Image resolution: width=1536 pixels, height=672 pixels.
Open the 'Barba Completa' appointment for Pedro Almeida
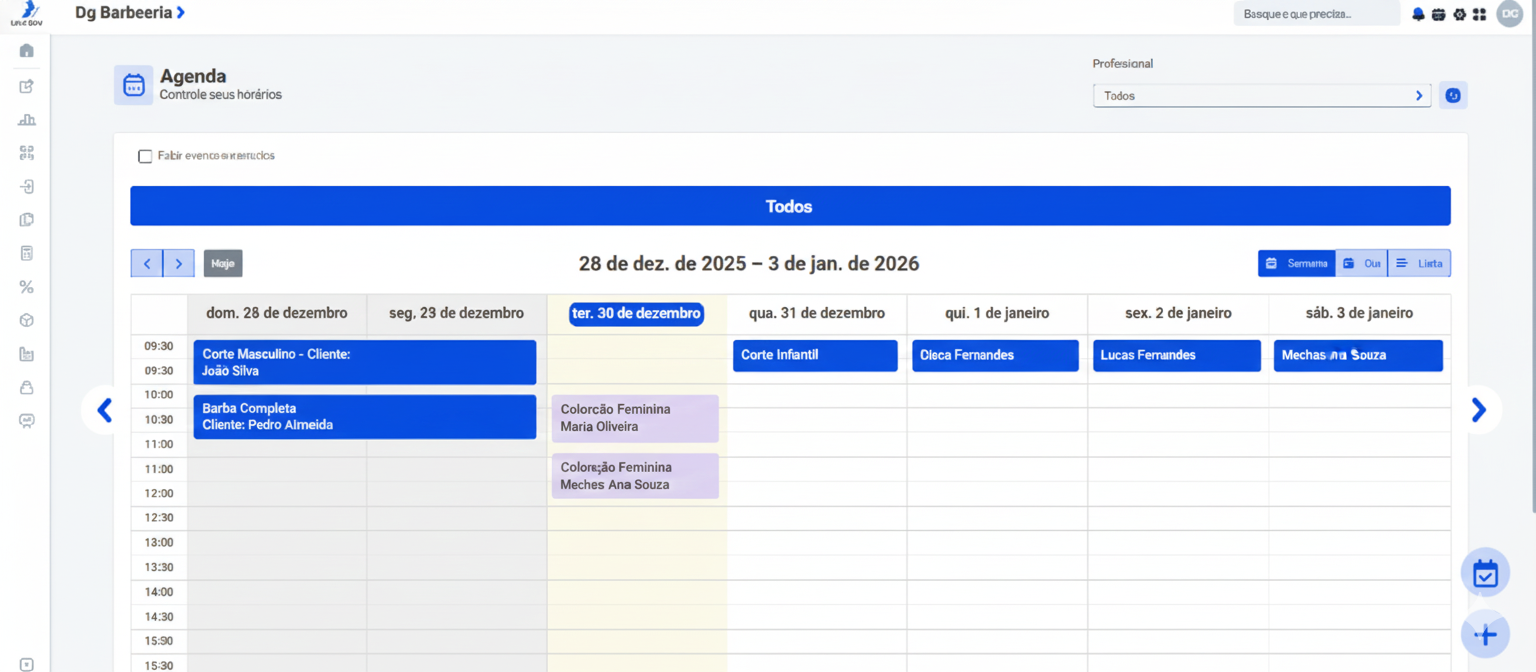click(364, 417)
